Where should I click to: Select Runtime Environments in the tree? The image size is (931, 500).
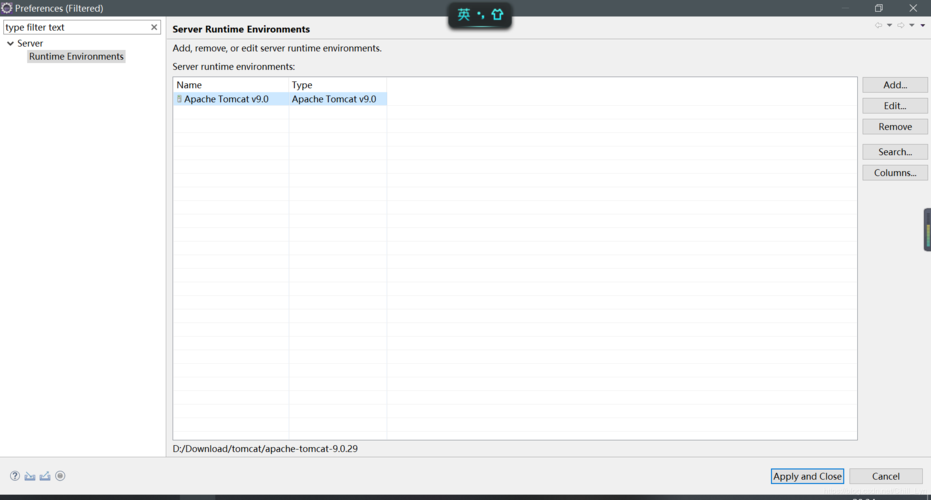coord(76,56)
